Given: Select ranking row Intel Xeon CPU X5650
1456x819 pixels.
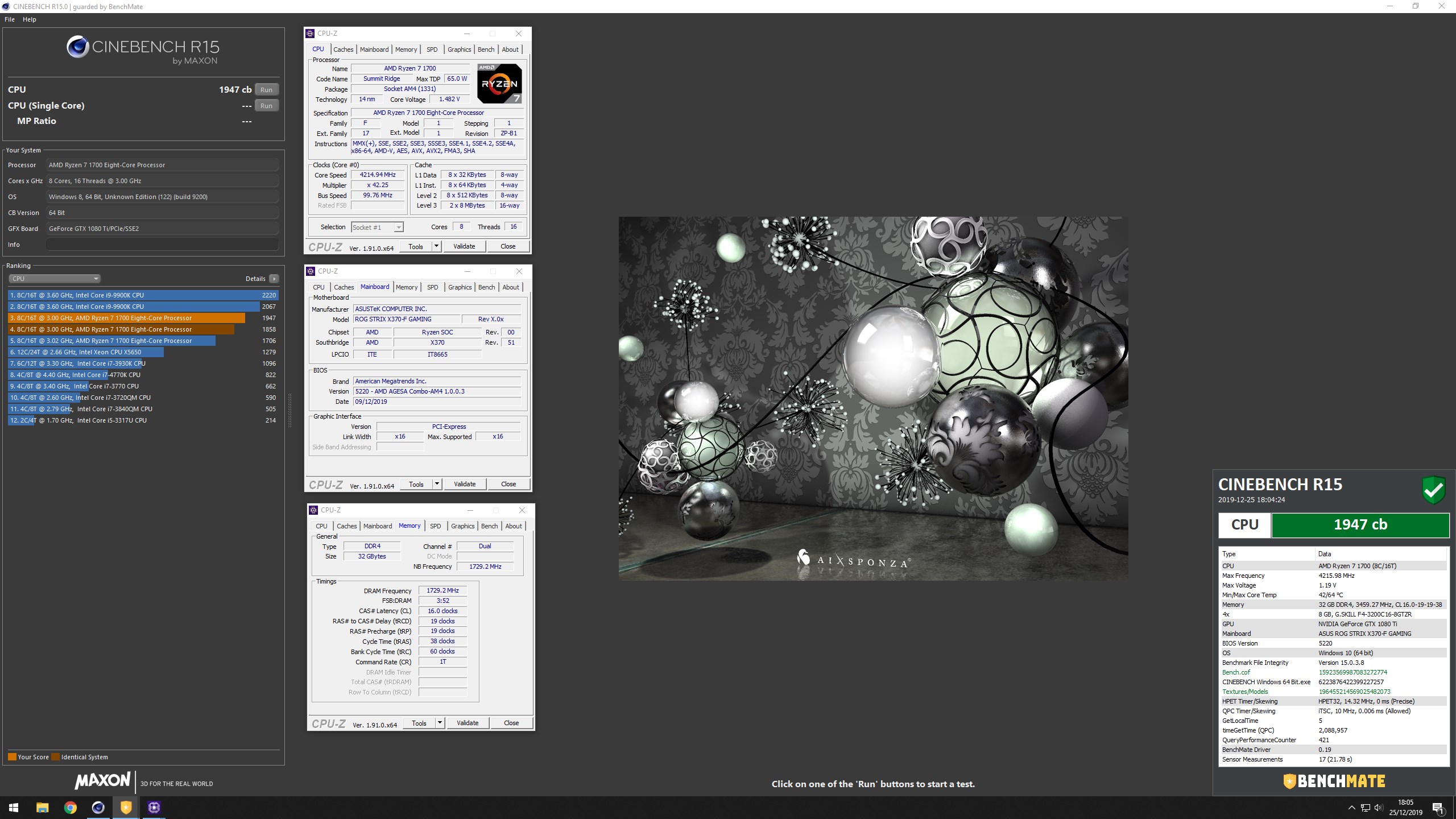Looking at the screenshot, I should (x=143, y=352).
